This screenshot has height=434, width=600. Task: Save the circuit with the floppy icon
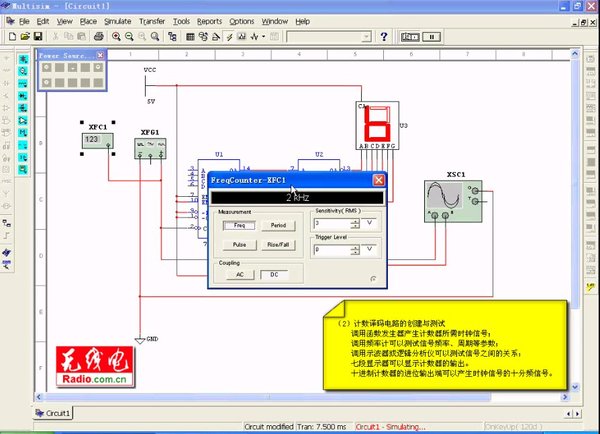tap(38, 36)
